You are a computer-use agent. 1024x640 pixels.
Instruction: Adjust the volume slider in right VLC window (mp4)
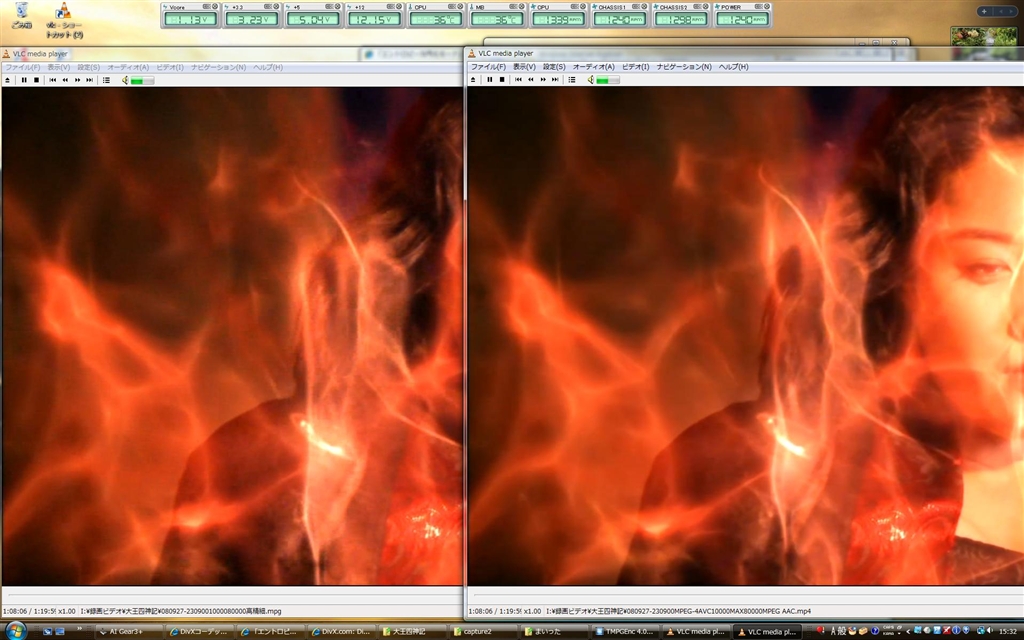608,80
